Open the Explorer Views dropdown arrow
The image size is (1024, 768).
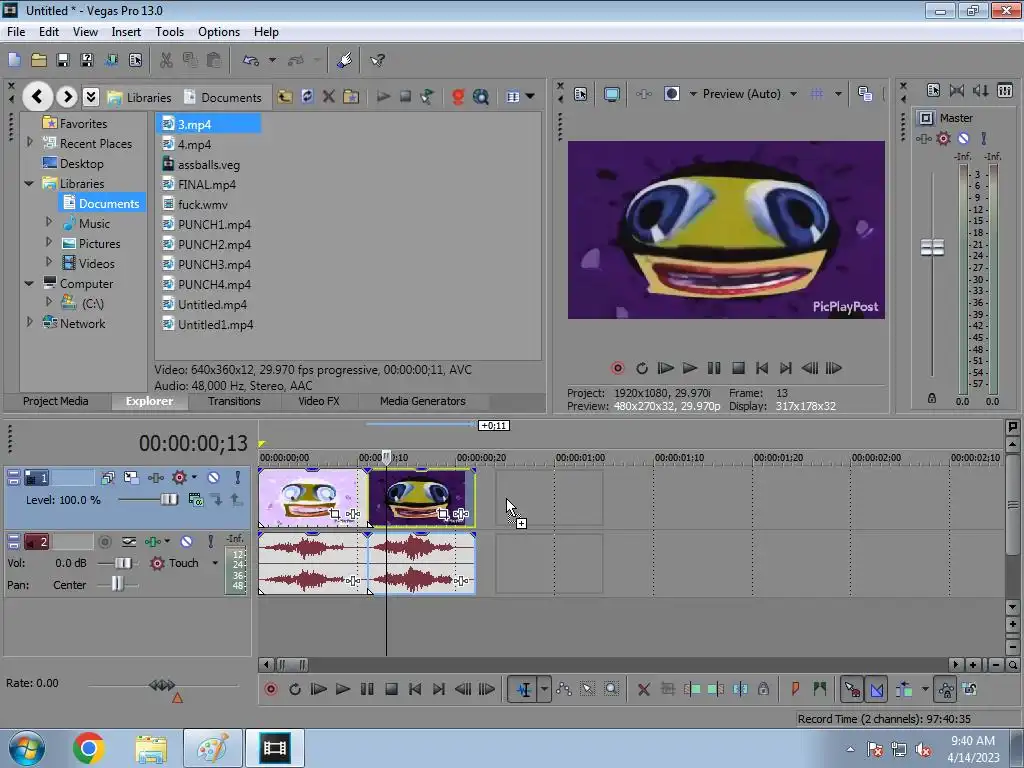point(530,97)
